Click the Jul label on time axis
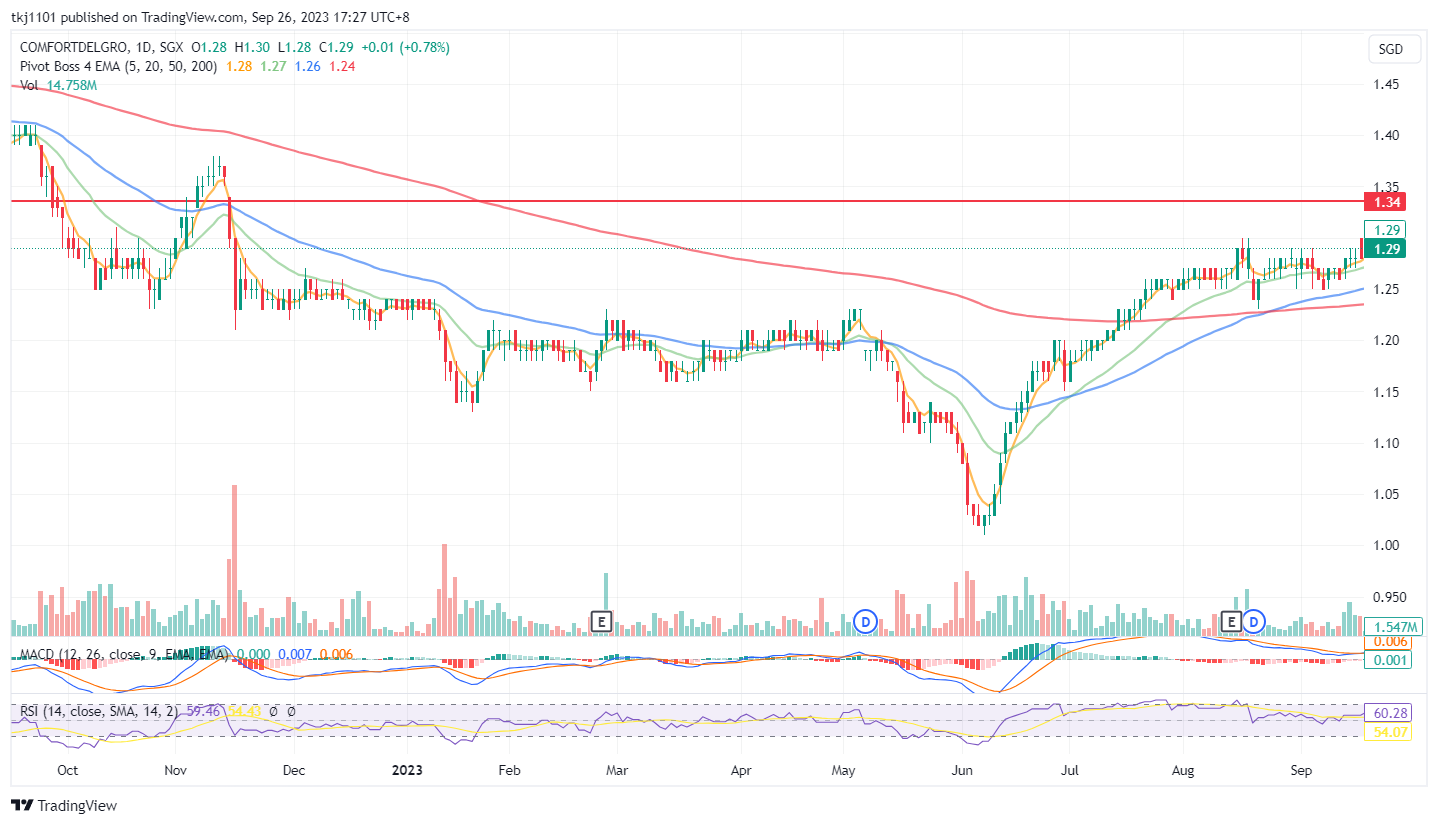 pyautogui.click(x=1068, y=771)
